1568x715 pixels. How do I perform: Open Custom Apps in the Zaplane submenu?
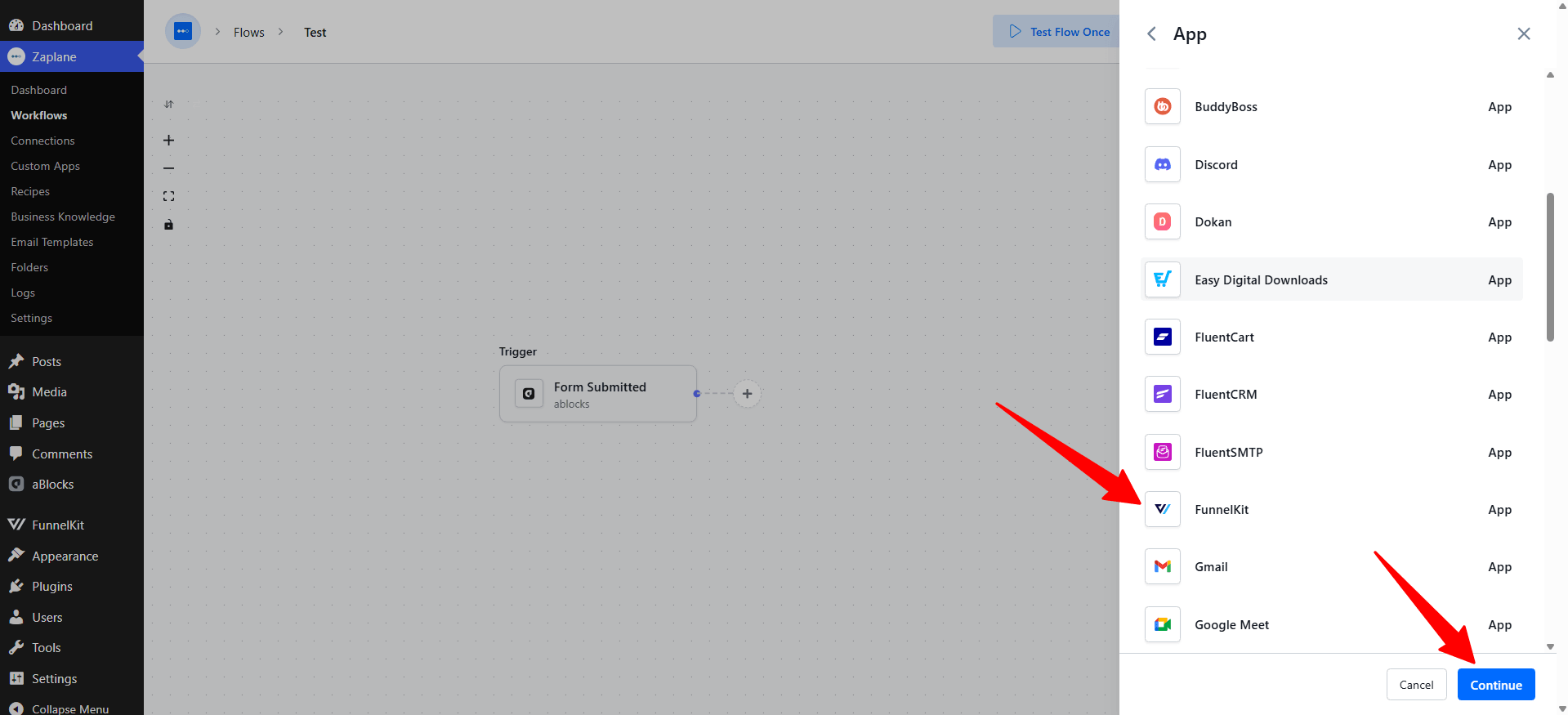(x=45, y=166)
